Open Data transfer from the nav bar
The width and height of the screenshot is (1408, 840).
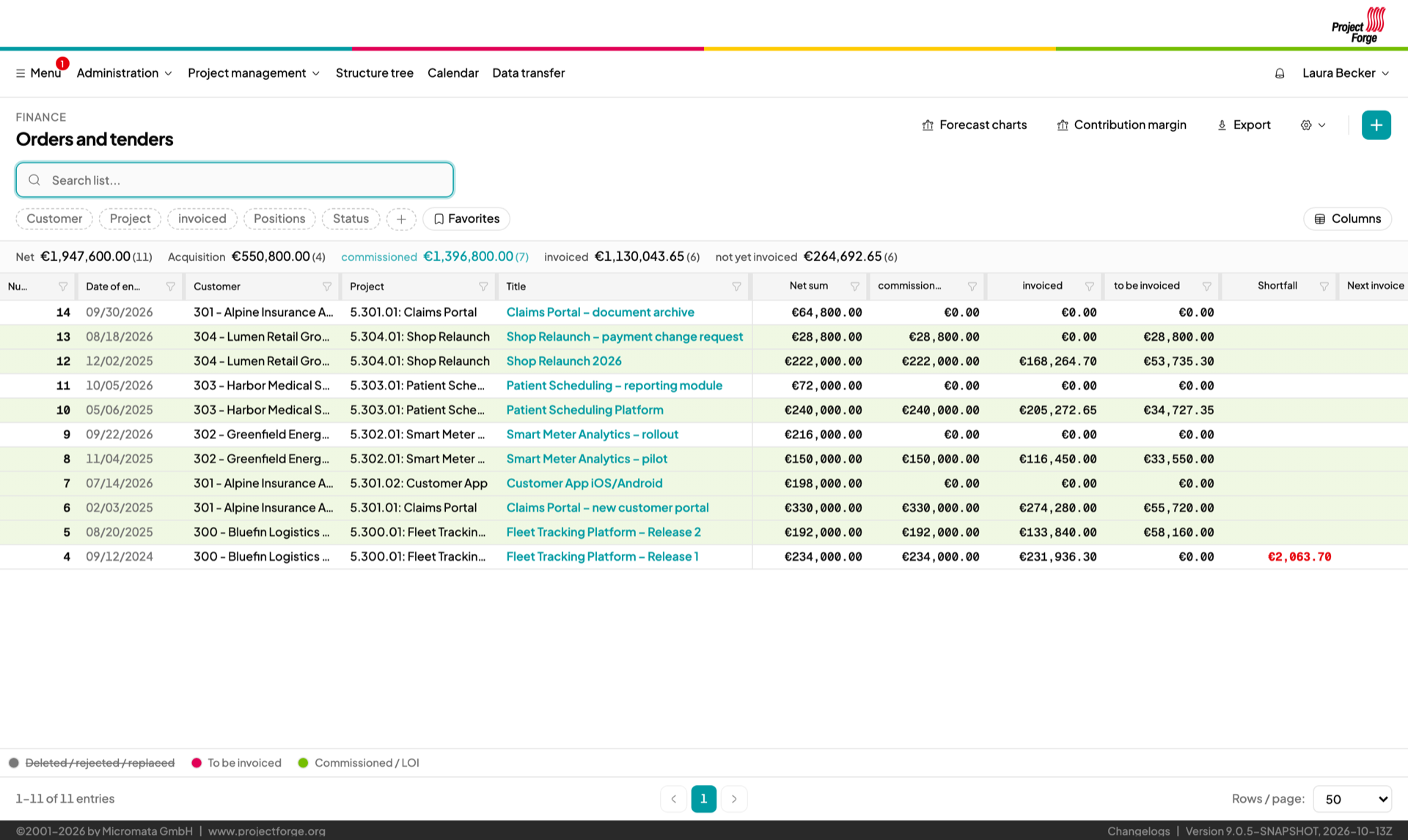pyautogui.click(x=529, y=73)
